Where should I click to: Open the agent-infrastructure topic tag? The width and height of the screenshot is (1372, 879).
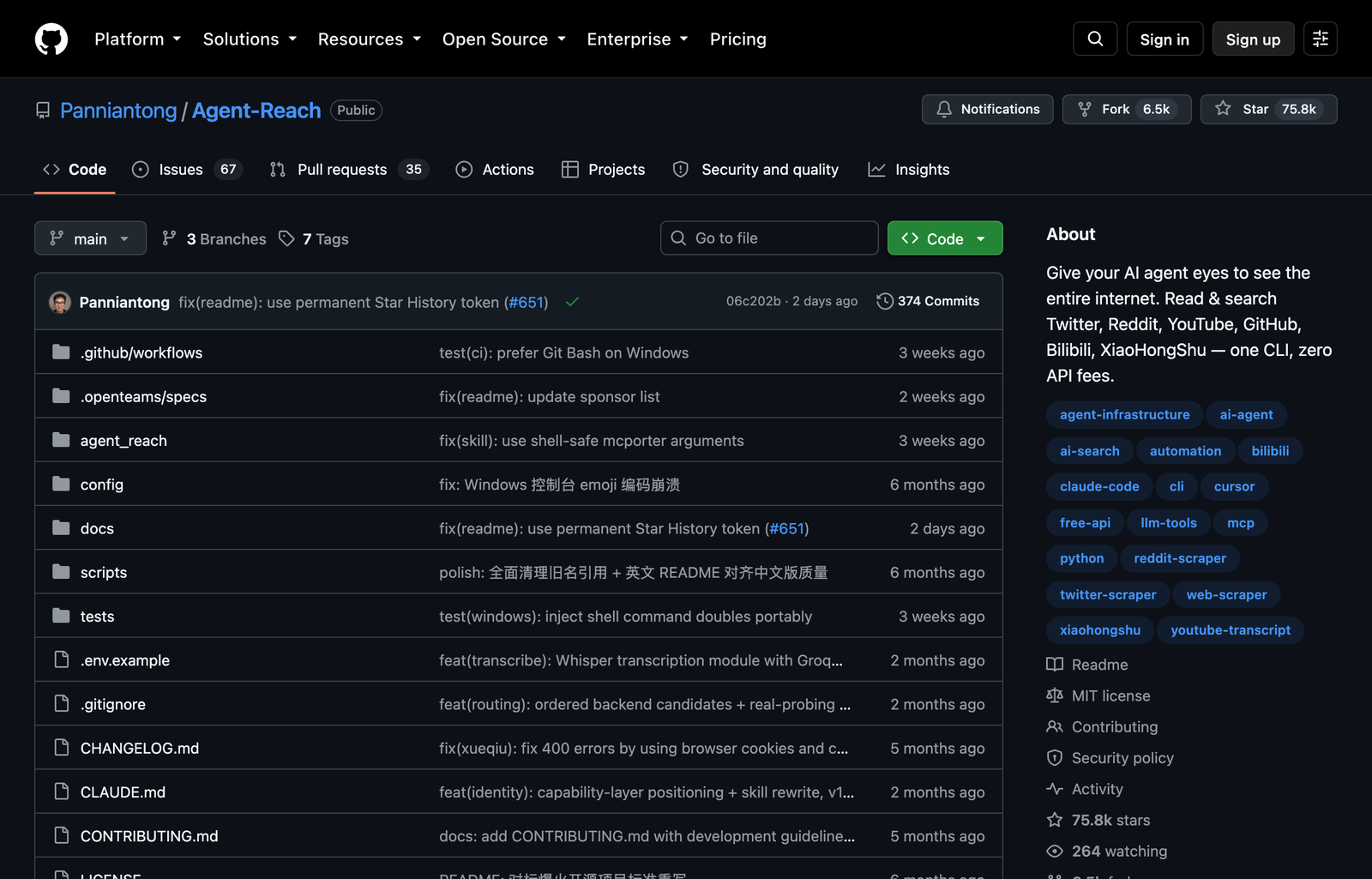(1125, 415)
